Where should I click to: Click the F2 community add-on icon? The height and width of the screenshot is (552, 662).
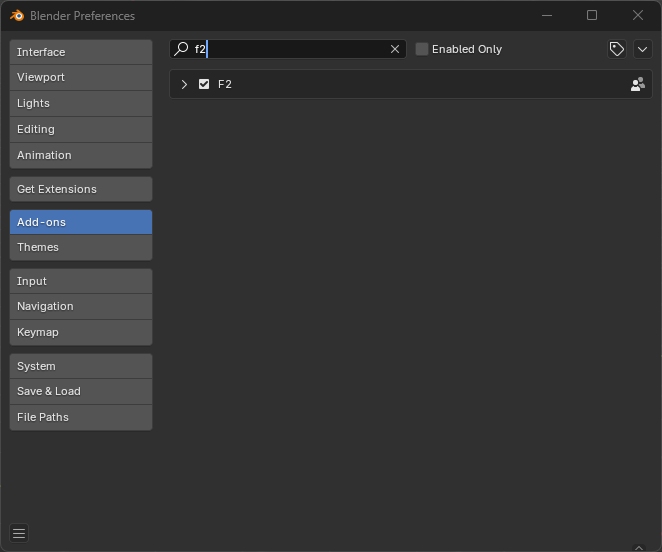coord(638,84)
